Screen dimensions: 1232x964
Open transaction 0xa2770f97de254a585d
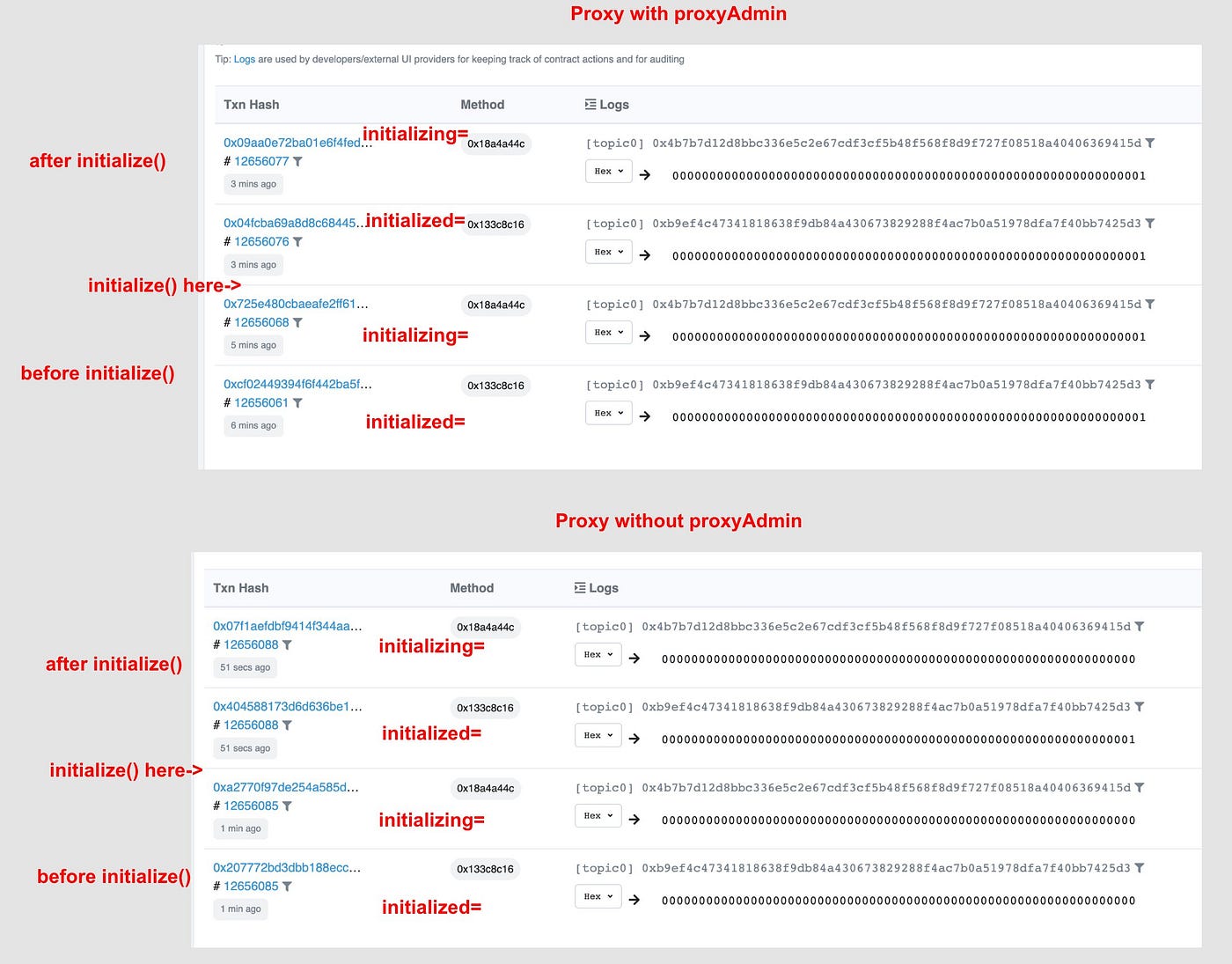283,788
